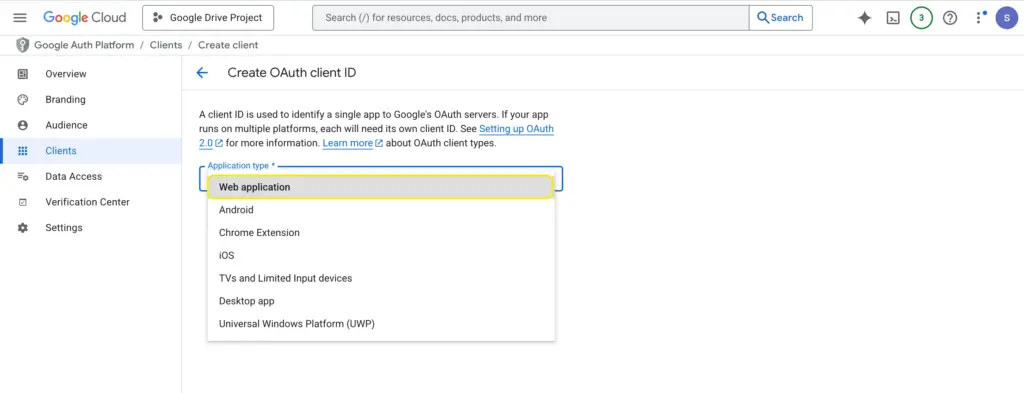This screenshot has height=393, width=1024.
Task: Choose TVs and Limited Input devices
Action: tap(381, 278)
